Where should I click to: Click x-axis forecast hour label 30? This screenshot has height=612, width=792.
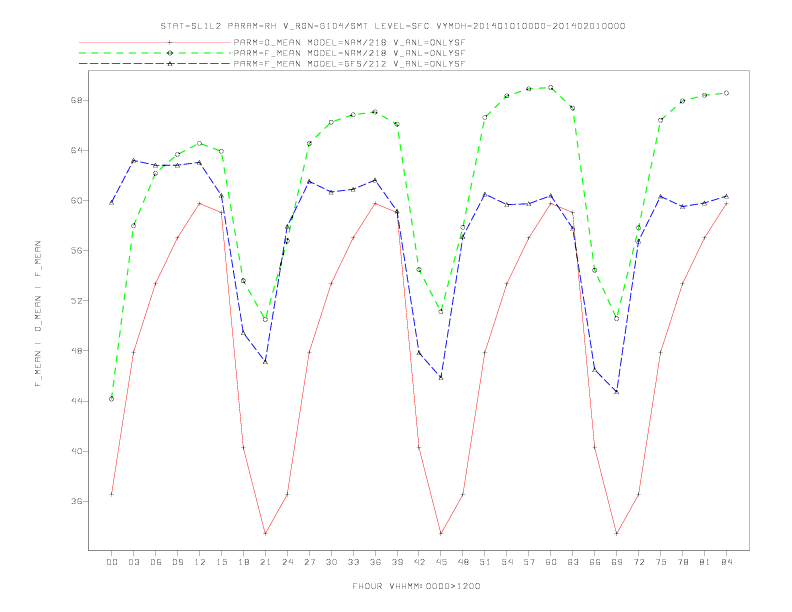click(331, 562)
